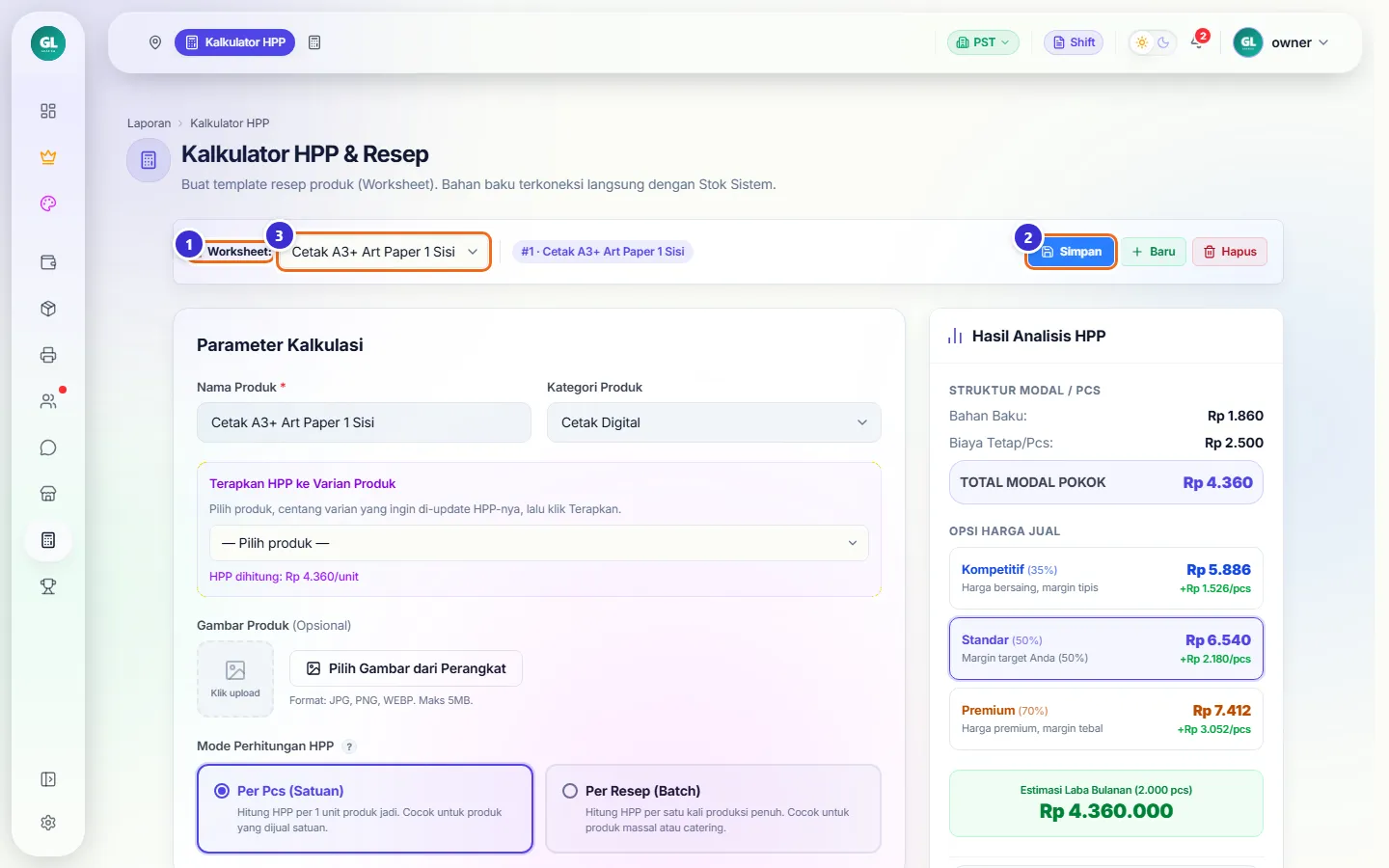
Task: Open the dashboard grid icon in sidebar
Action: point(48,111)
